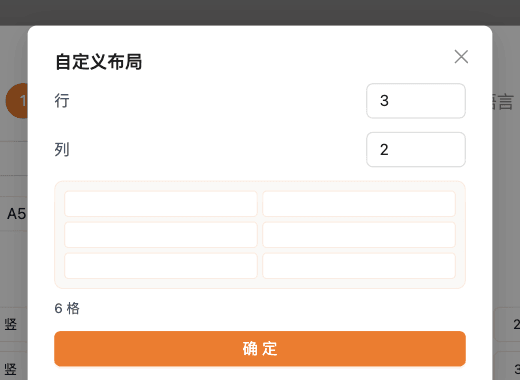Select the bottom-right preview grid cell
Viewport: 520px width, 380px height.
[x=359, y=266]
